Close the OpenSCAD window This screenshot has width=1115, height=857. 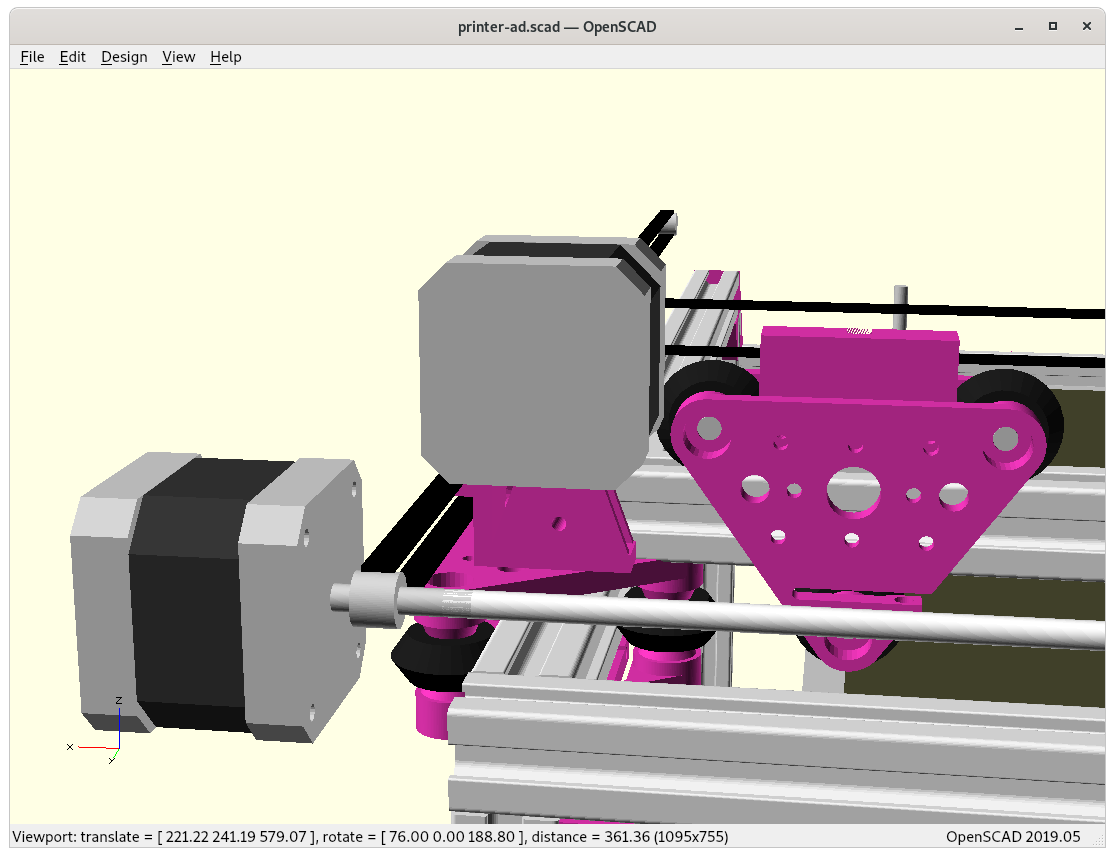[1087, 26]
